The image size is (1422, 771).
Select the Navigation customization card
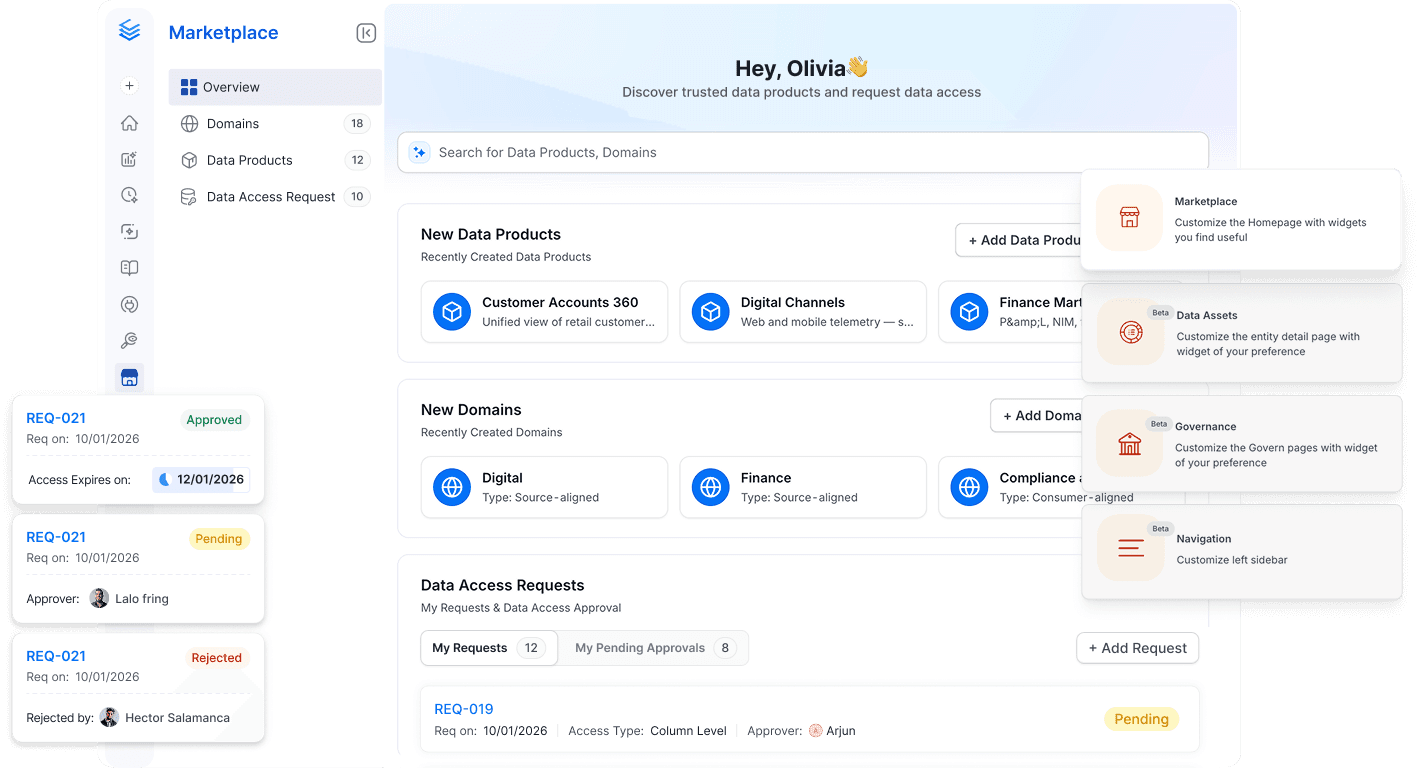1242,552
